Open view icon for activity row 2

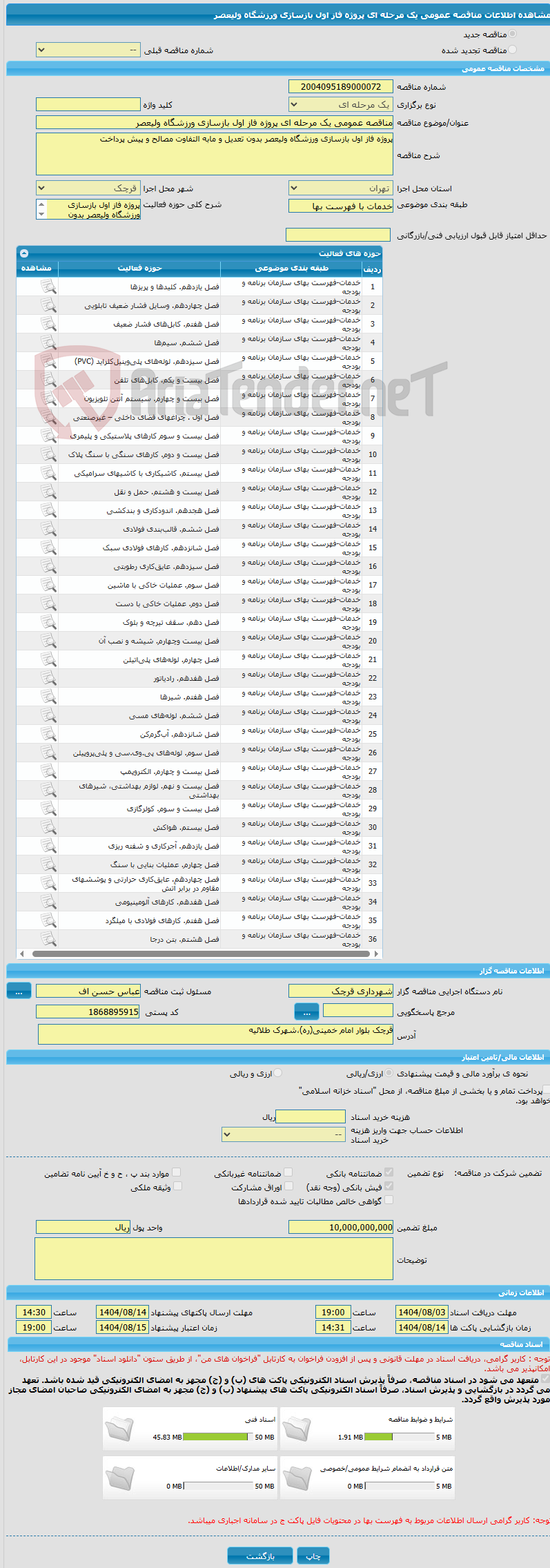(x=48, y=305)
